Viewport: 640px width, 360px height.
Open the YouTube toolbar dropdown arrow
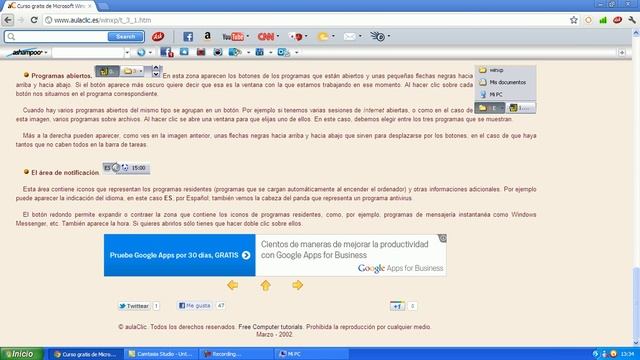pyautogui.click(x=248, y=36)
